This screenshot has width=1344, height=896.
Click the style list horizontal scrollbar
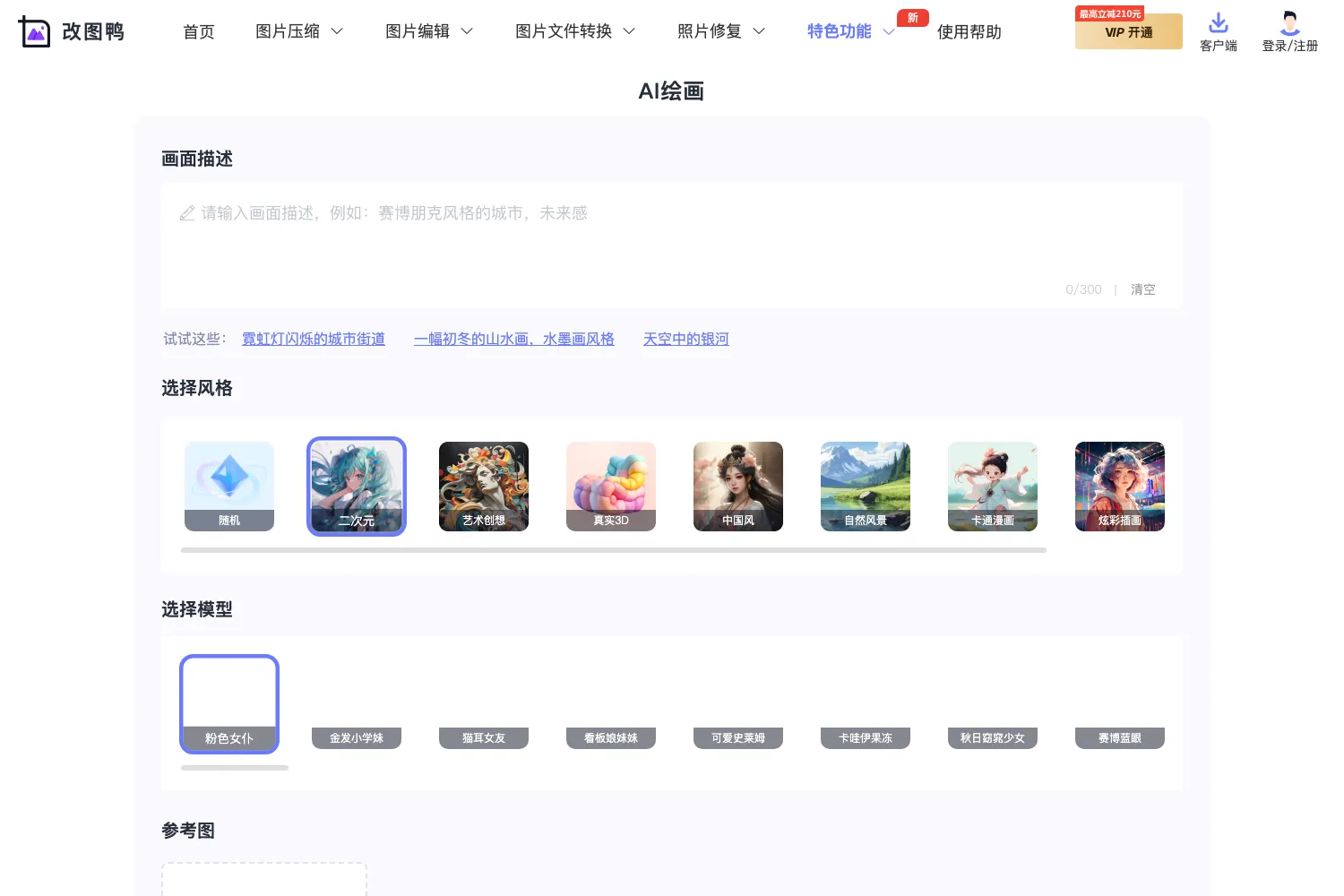coord(614,550)
